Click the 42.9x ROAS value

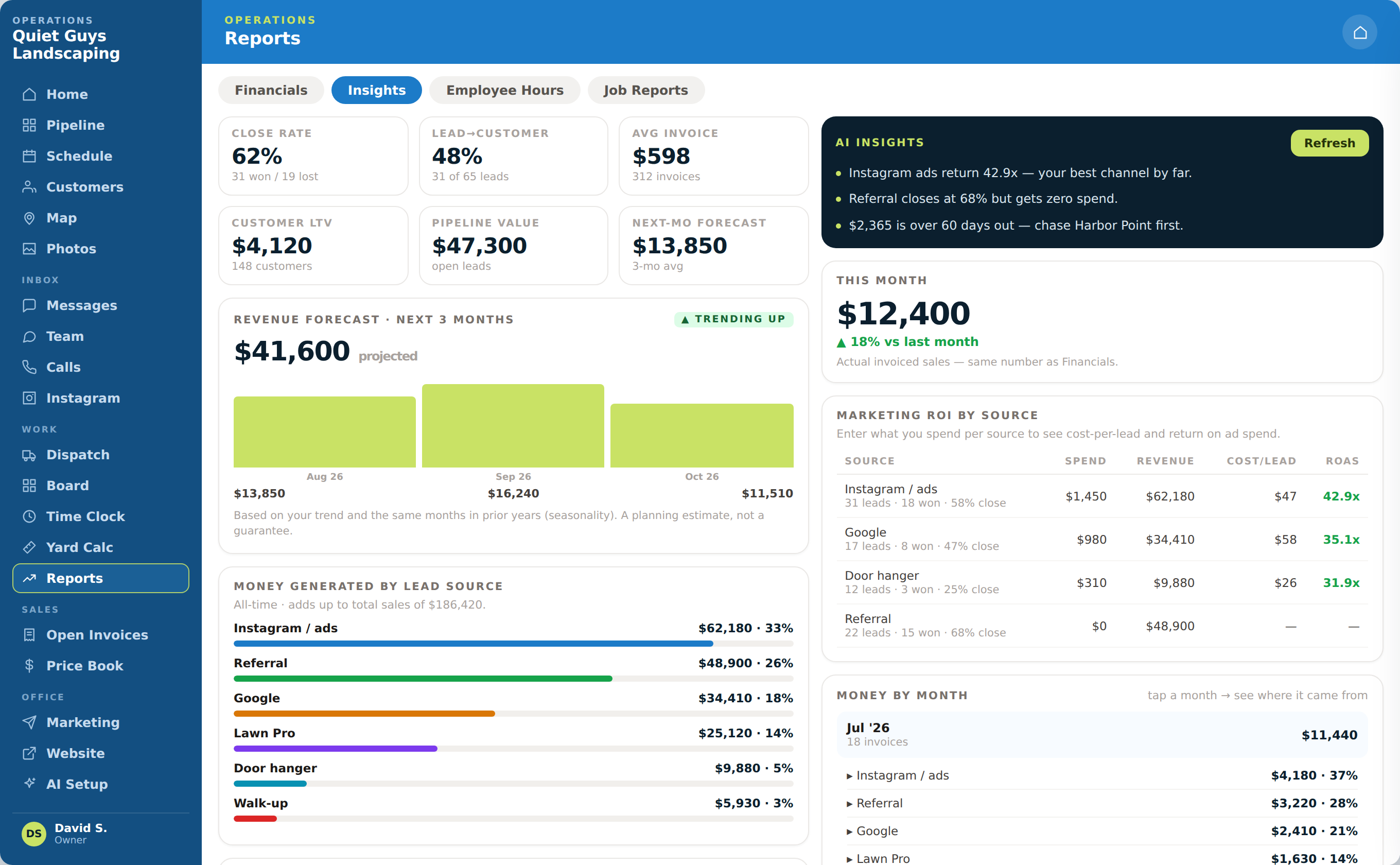(x=1341, y=496)
